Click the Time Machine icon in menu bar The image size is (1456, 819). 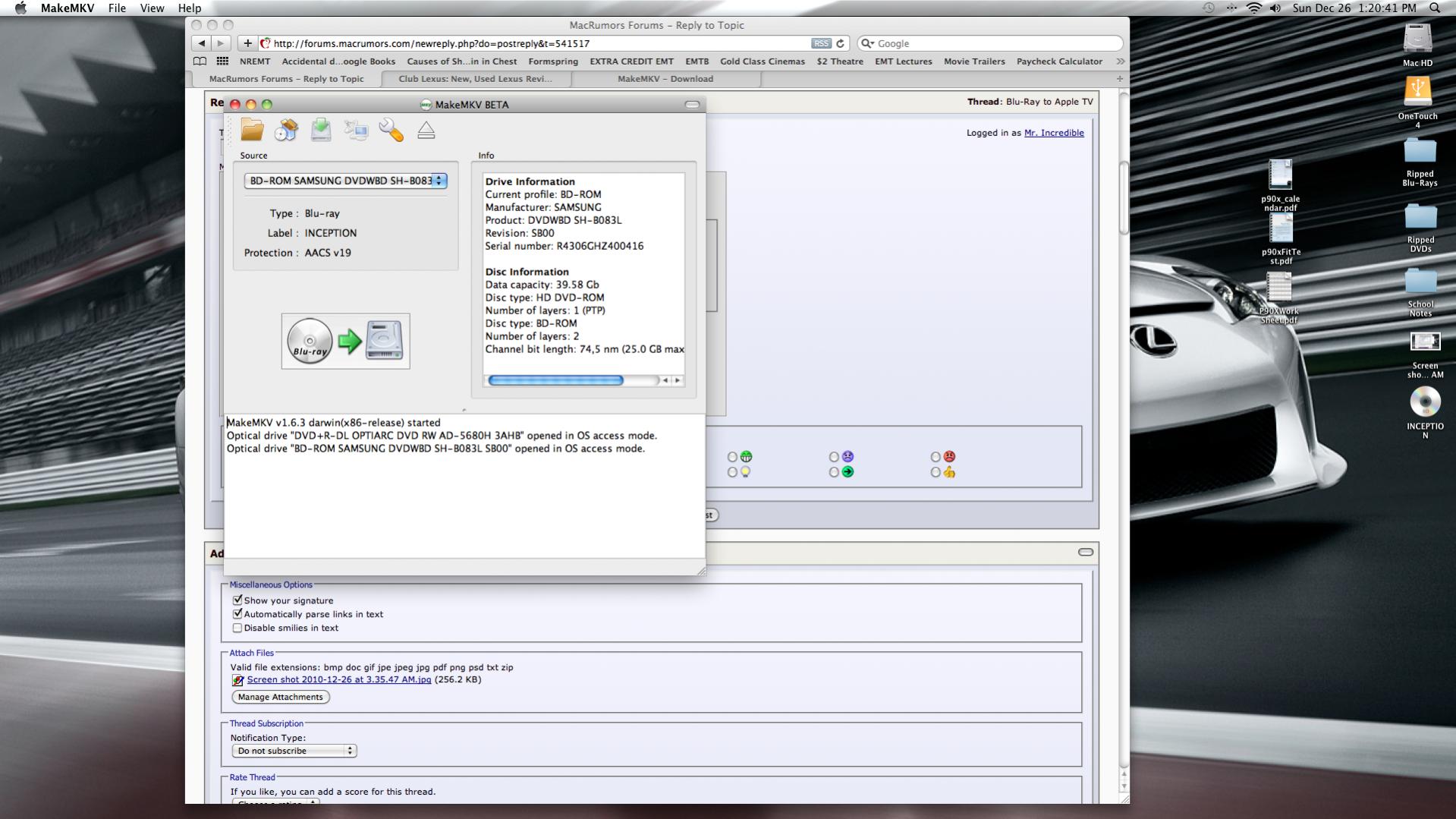[x=1209, y=8]
